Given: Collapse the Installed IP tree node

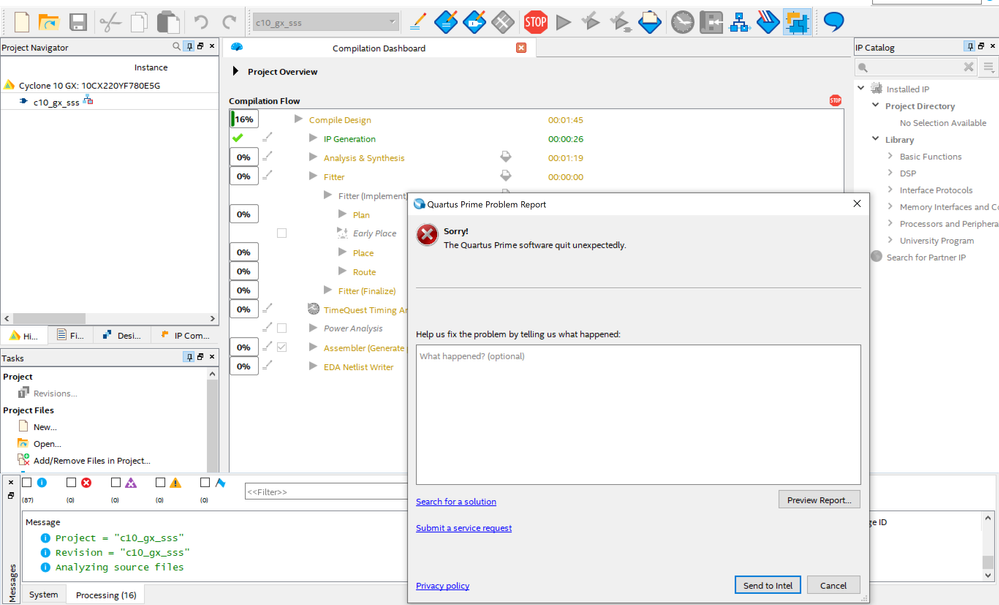Looking at the screenshot, I should 861,88.
